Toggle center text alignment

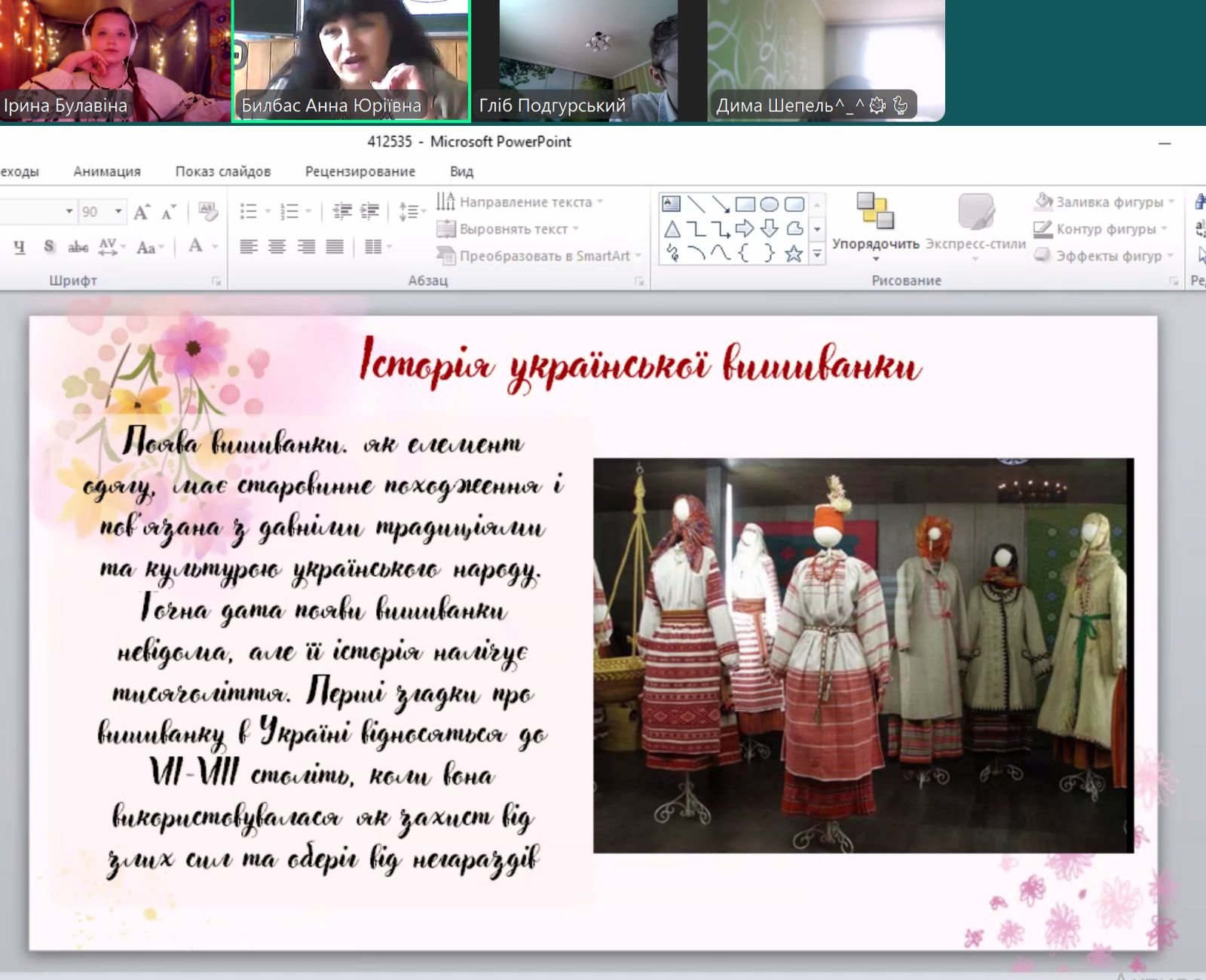[277, 247]
